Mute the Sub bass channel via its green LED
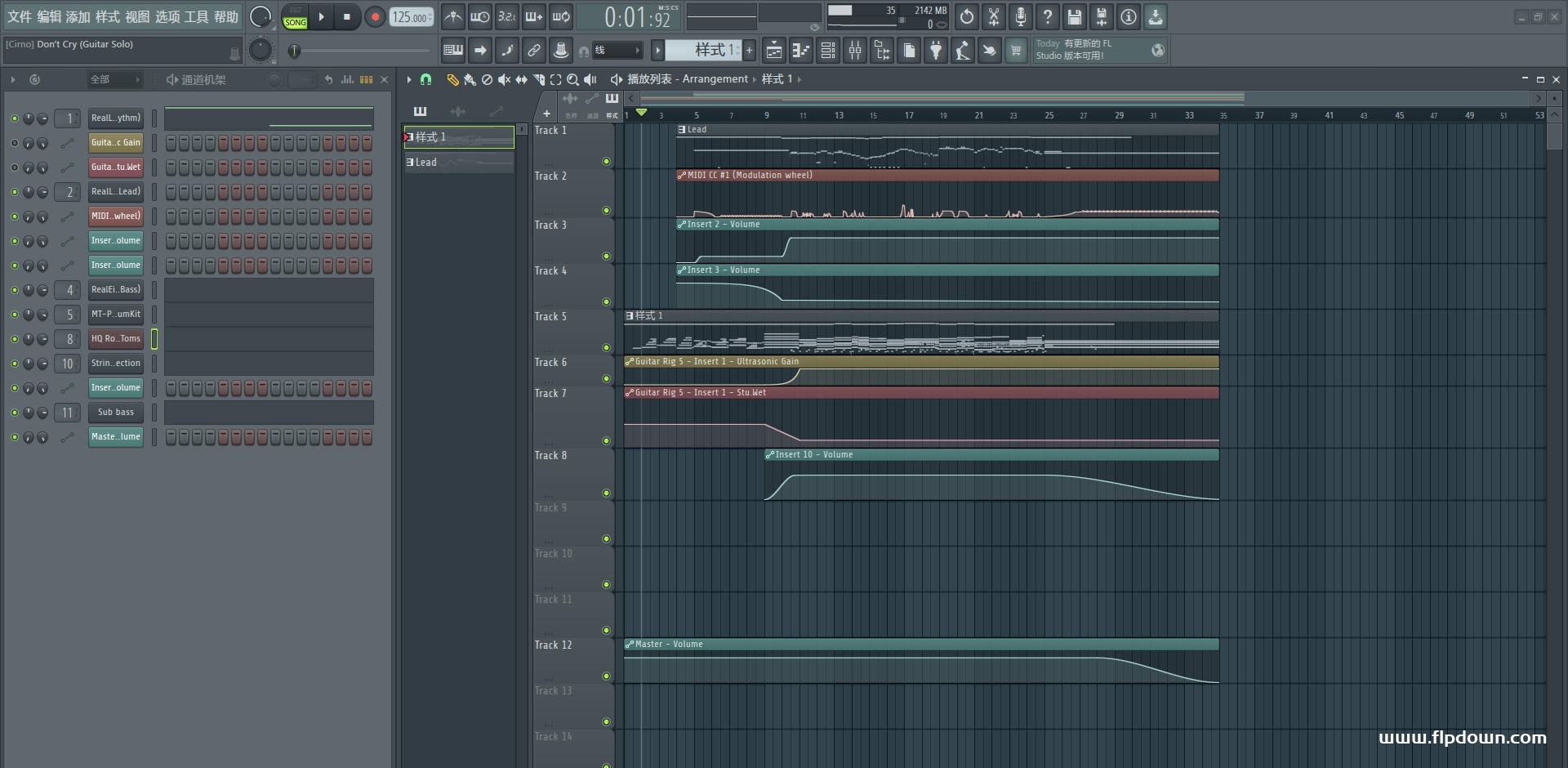The height and width of the screenshot is (768, 1568). [x=14, y=413]
